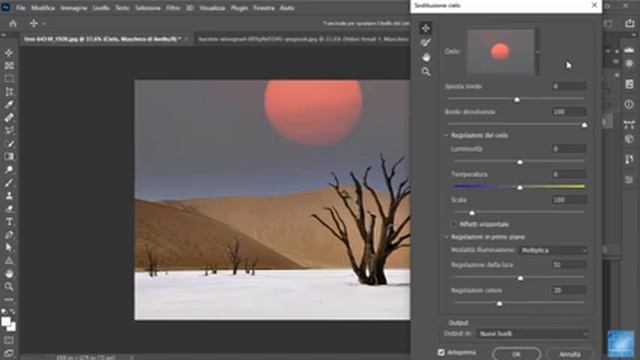Click the Annulla cancel button

point(570,354)
